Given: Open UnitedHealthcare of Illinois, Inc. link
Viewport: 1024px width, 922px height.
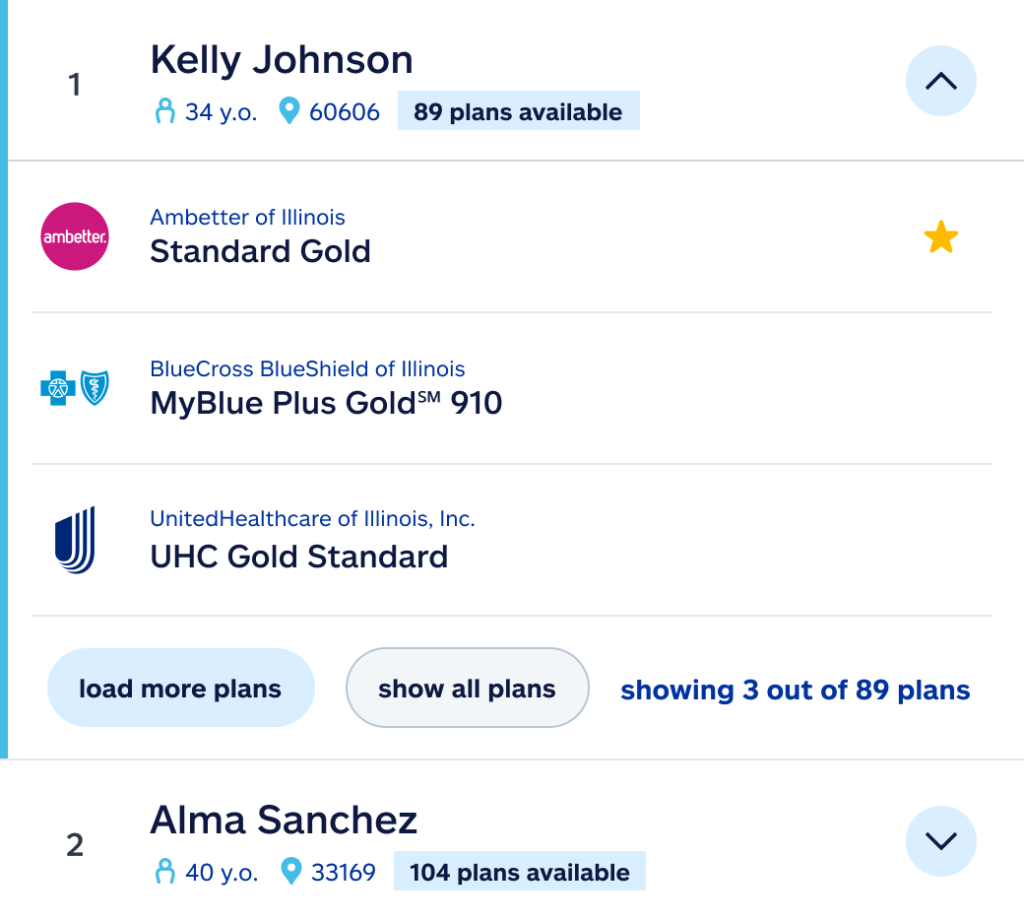Looking at the screenshot, I should pos(312,519).
